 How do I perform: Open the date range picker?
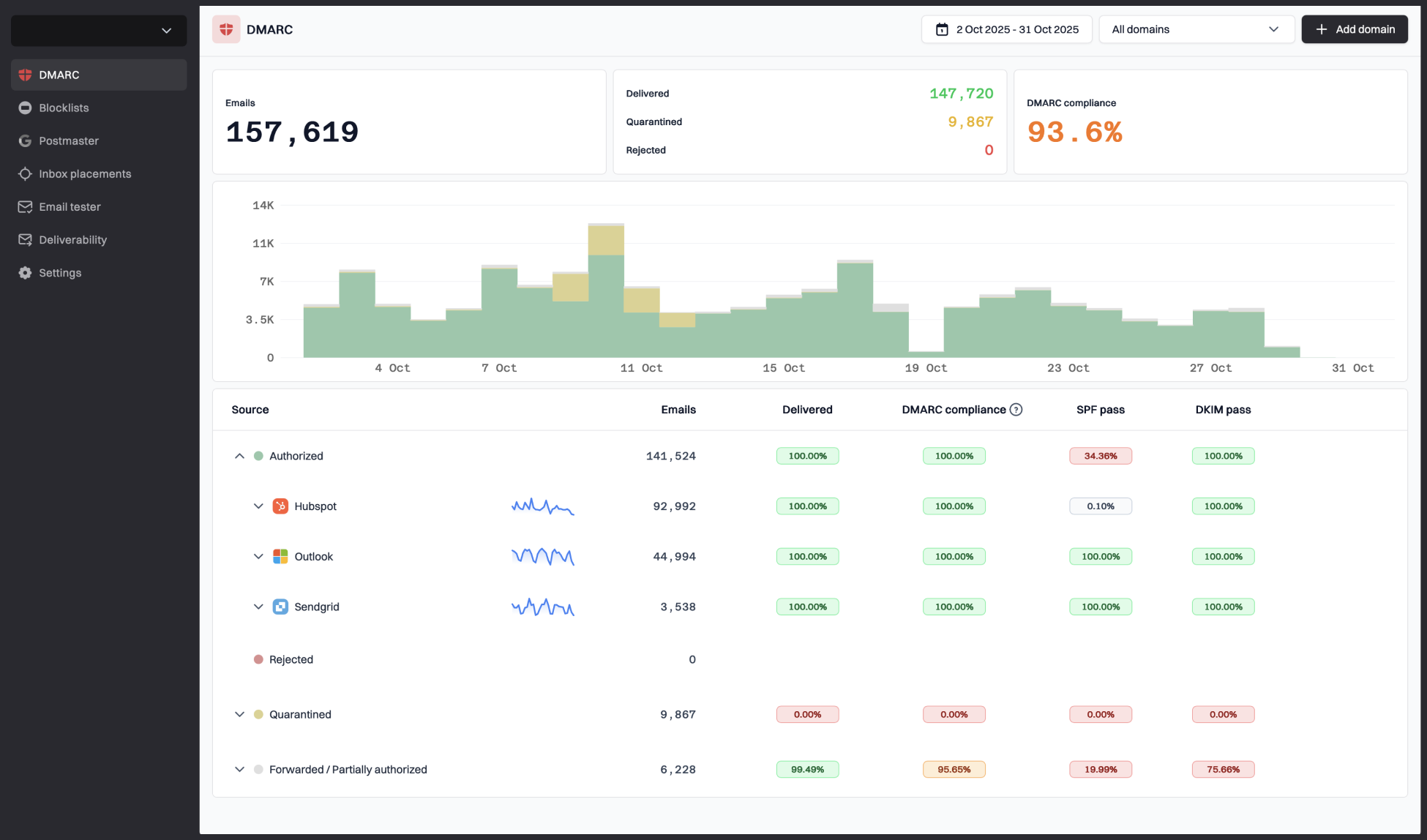1006,29
